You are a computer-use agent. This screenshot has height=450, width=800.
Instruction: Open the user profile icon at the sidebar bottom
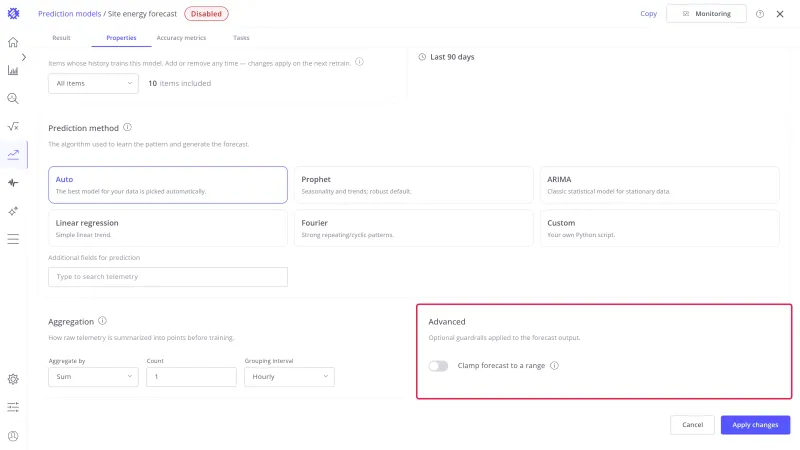(13, 436)
